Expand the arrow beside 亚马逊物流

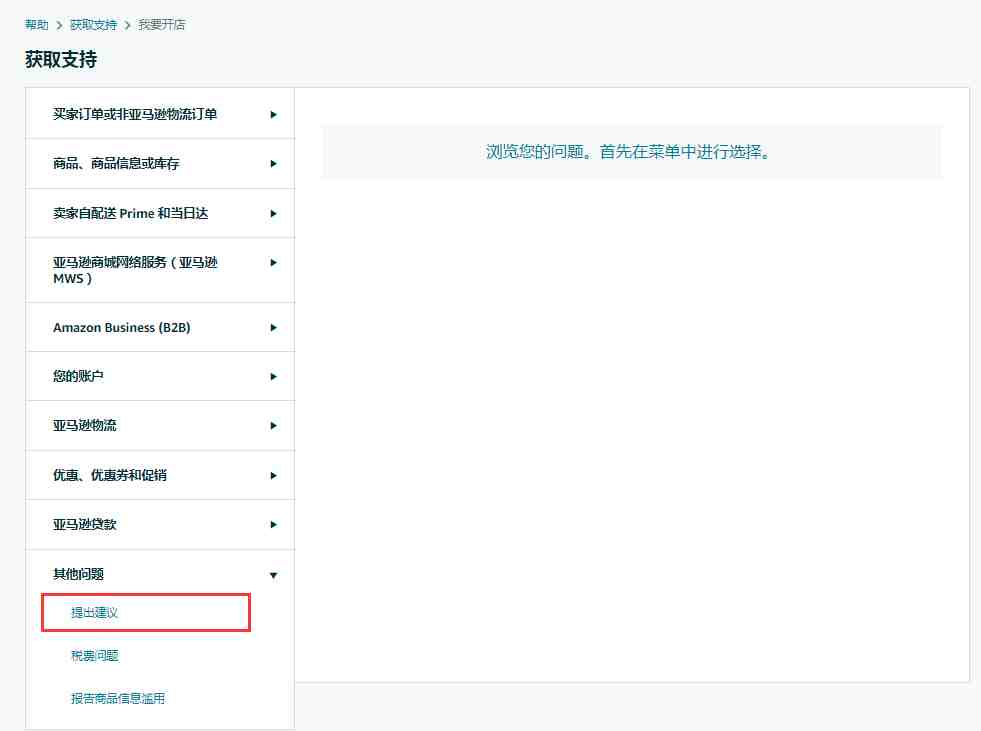coord(273,426)
